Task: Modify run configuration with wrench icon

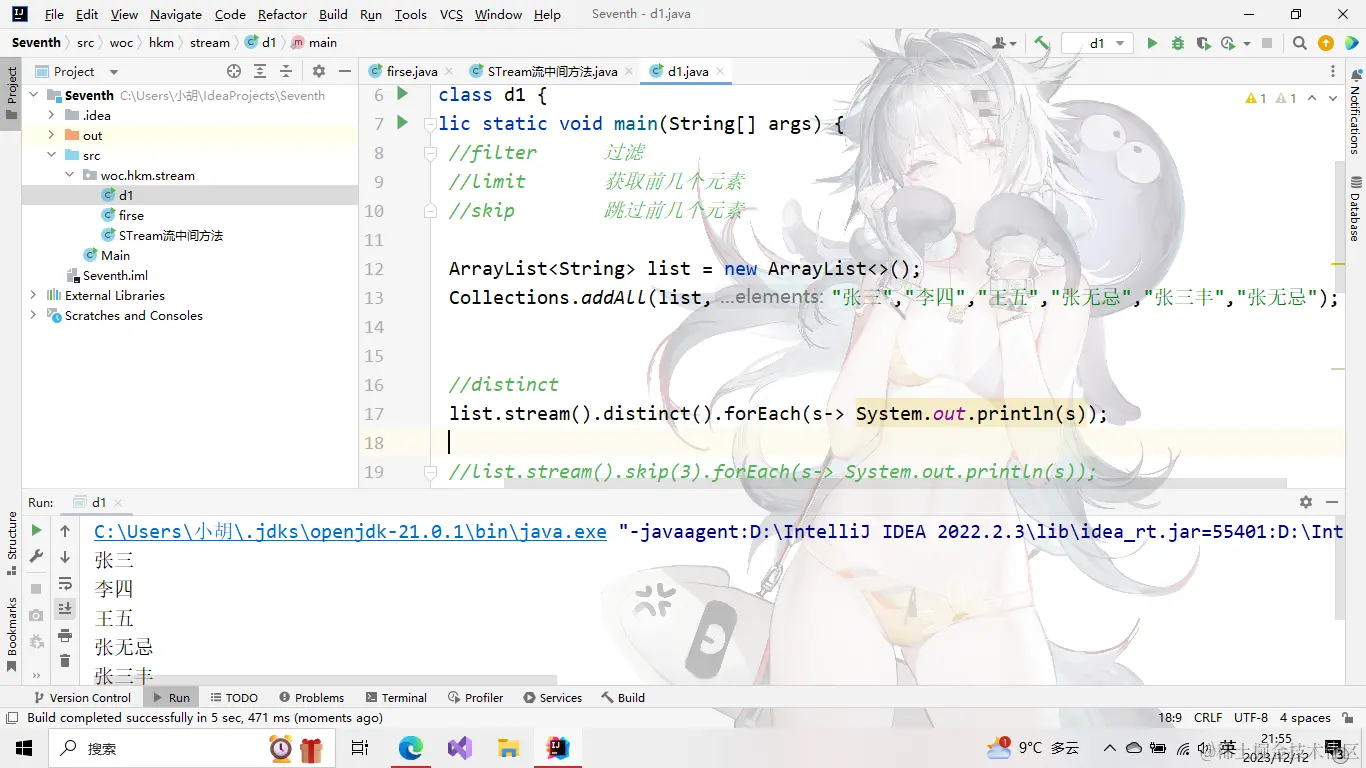Action: point(36,557)
